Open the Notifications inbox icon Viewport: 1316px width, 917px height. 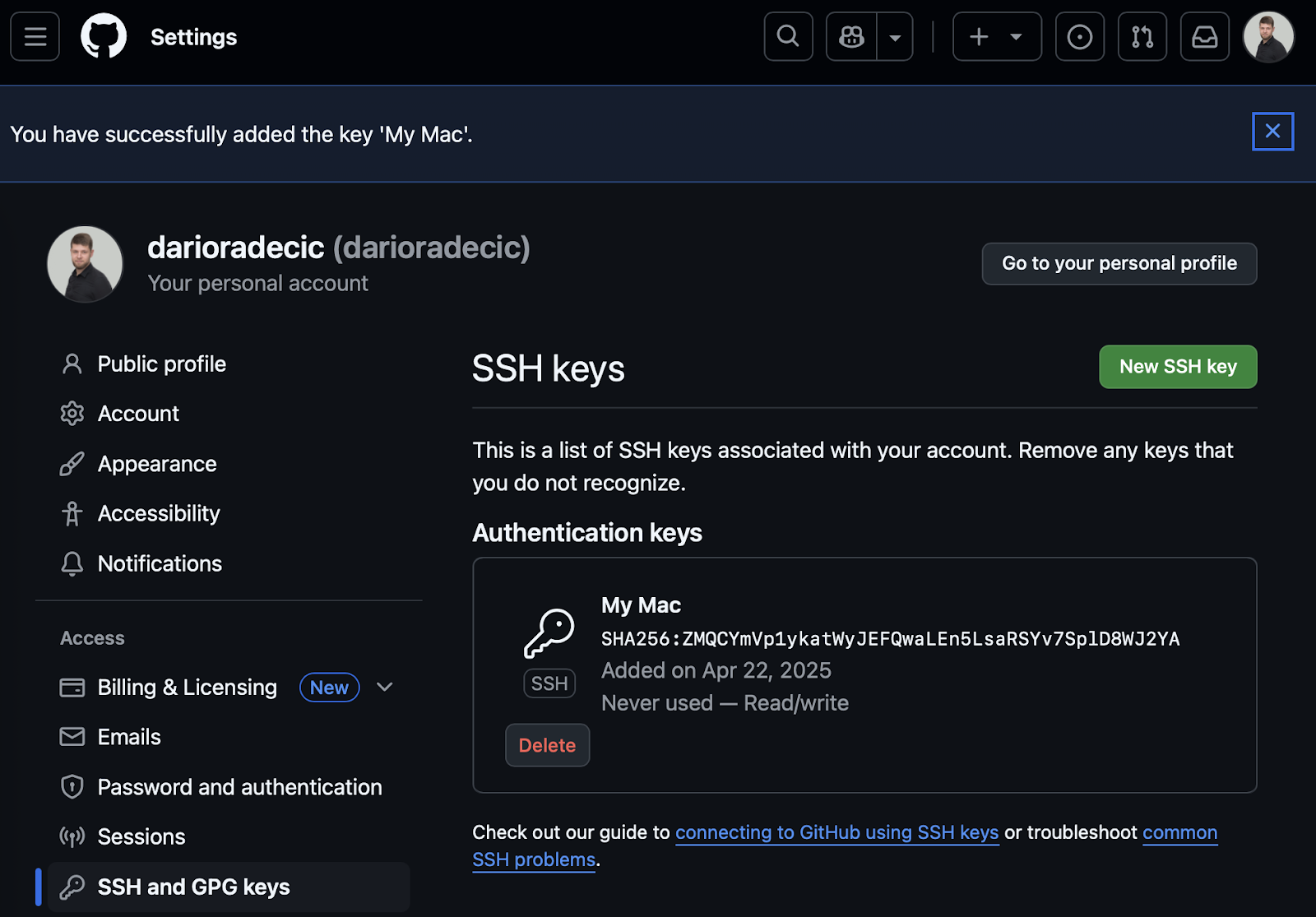click(x=1205, y=37)
